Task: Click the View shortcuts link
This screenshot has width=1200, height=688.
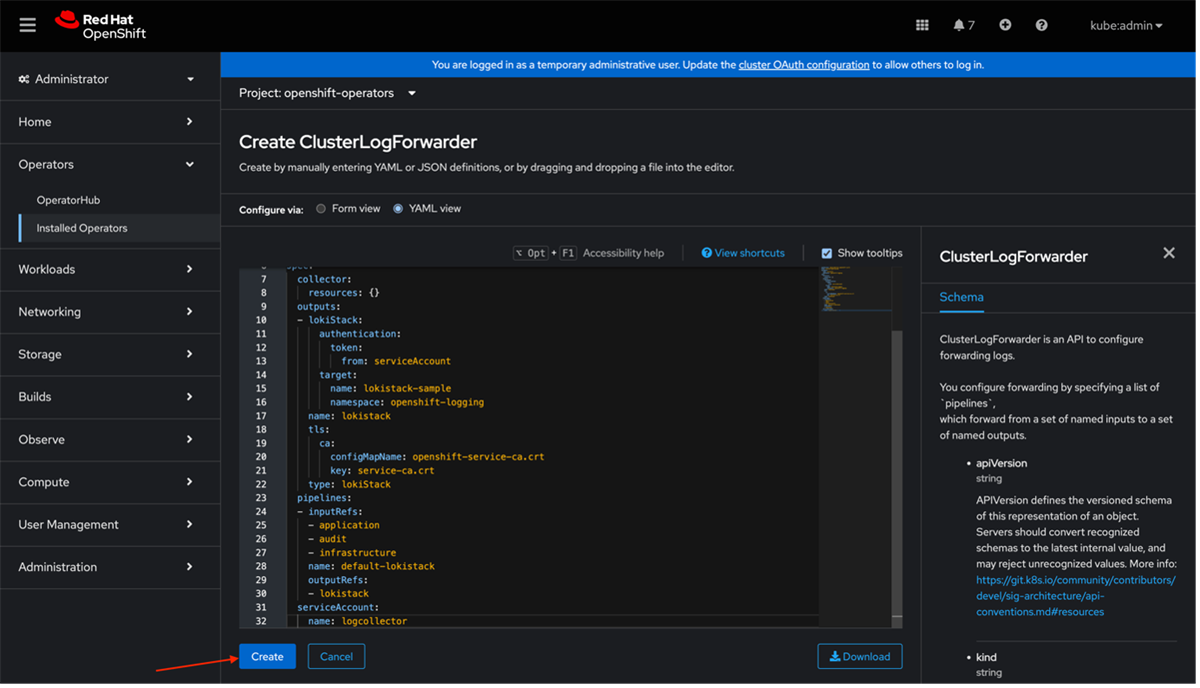Action: pos(743,253)
